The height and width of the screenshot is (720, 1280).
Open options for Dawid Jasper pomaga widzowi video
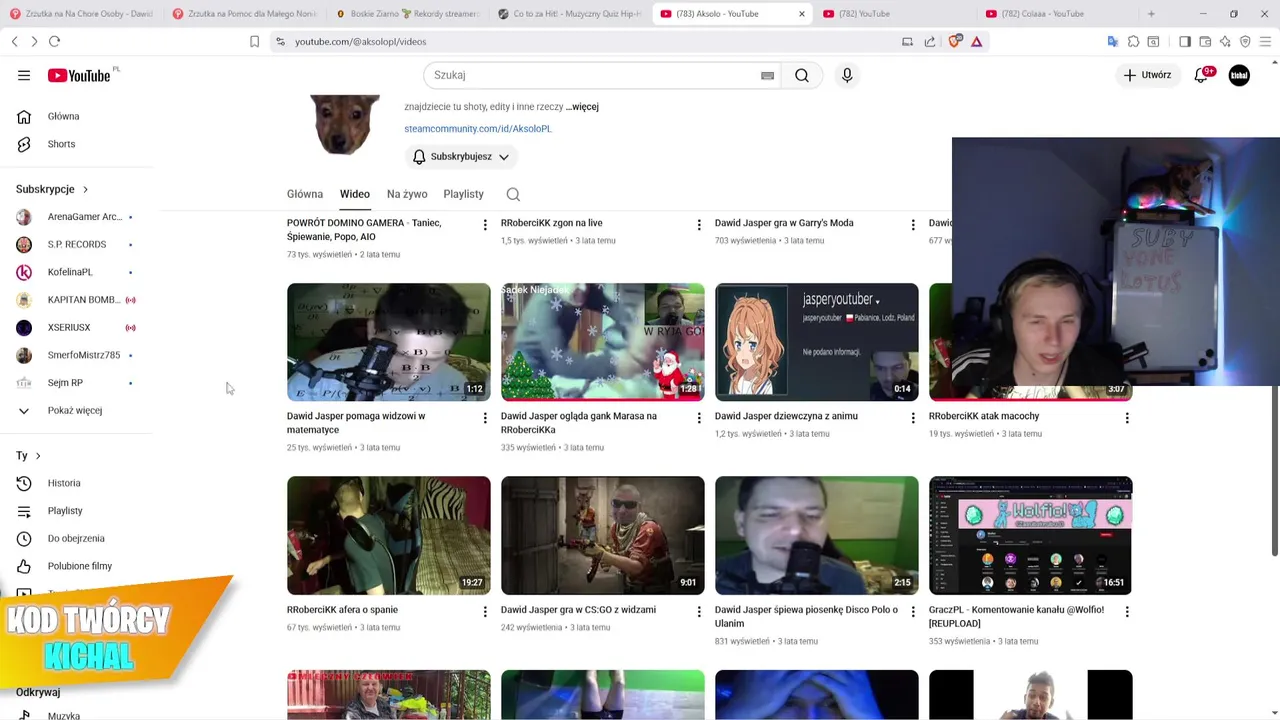[x=485, y=418]
